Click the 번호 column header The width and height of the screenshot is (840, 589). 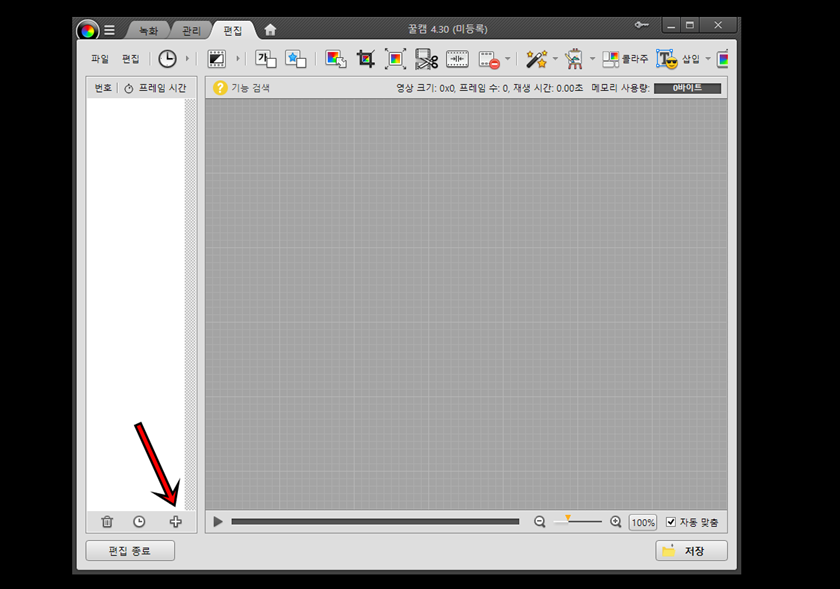tap(103, 88)
